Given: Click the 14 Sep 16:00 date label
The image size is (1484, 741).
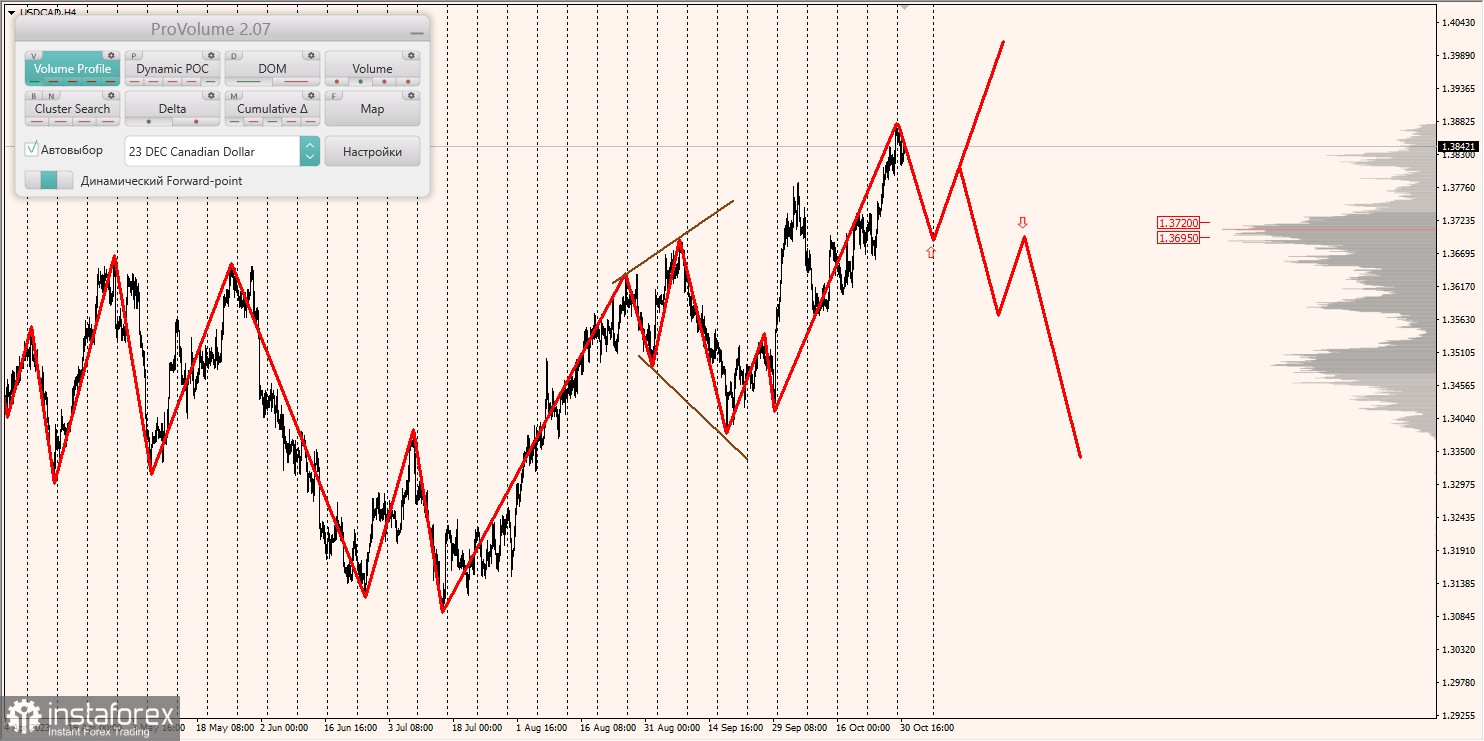Looking at the screenshot, I should [737, 728].
